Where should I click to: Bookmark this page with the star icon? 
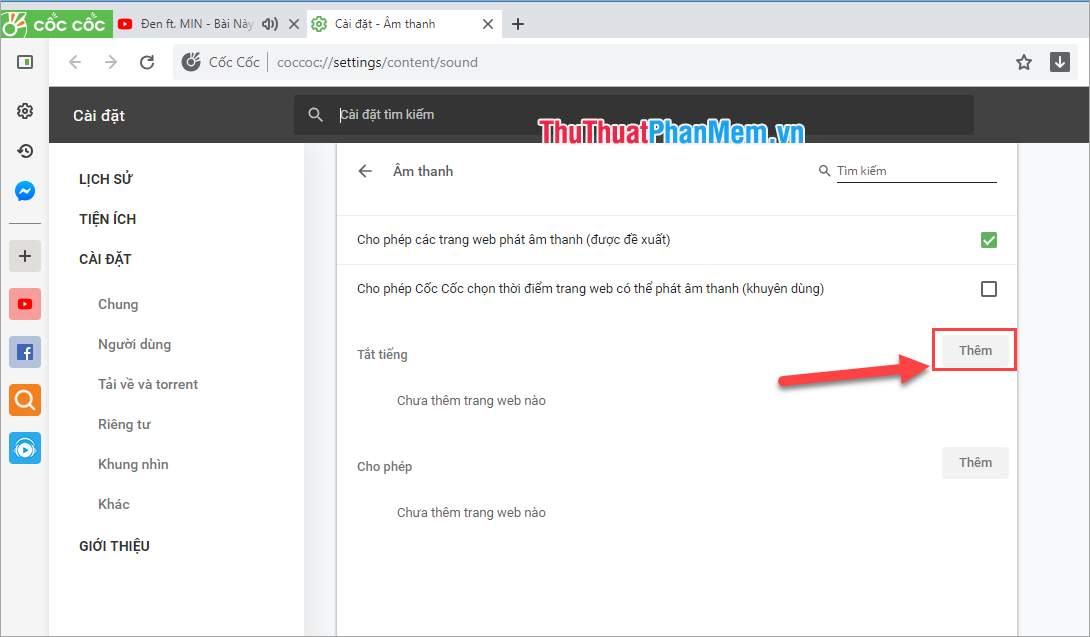point(1023,61)
